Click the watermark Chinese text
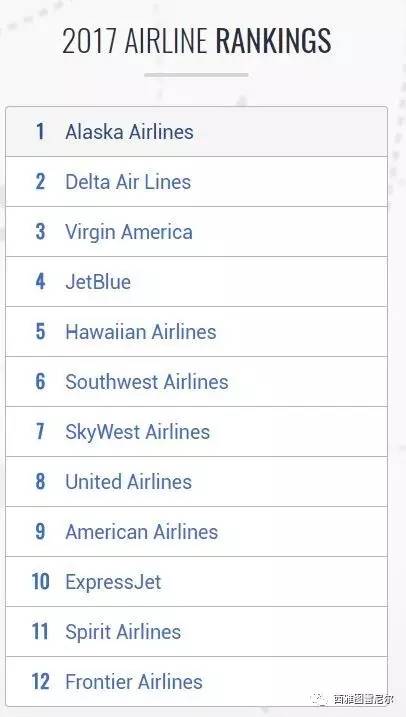Viewport: 406px width, 717px height. (x=363, y=699)
